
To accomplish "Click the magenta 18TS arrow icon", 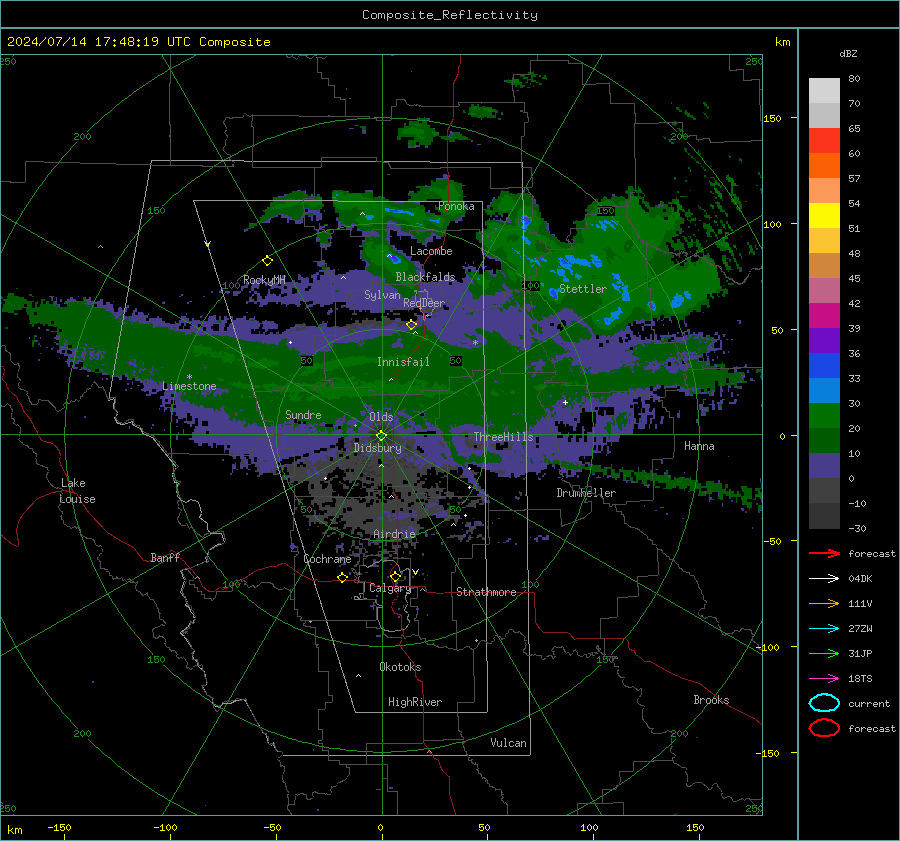I will (824, 679).
